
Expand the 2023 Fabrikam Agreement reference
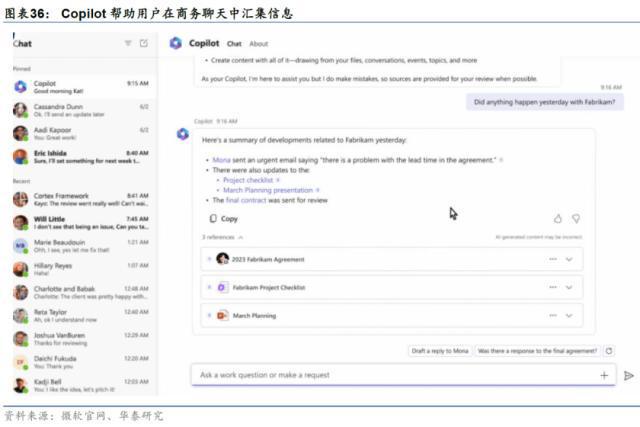click(569, 259)
